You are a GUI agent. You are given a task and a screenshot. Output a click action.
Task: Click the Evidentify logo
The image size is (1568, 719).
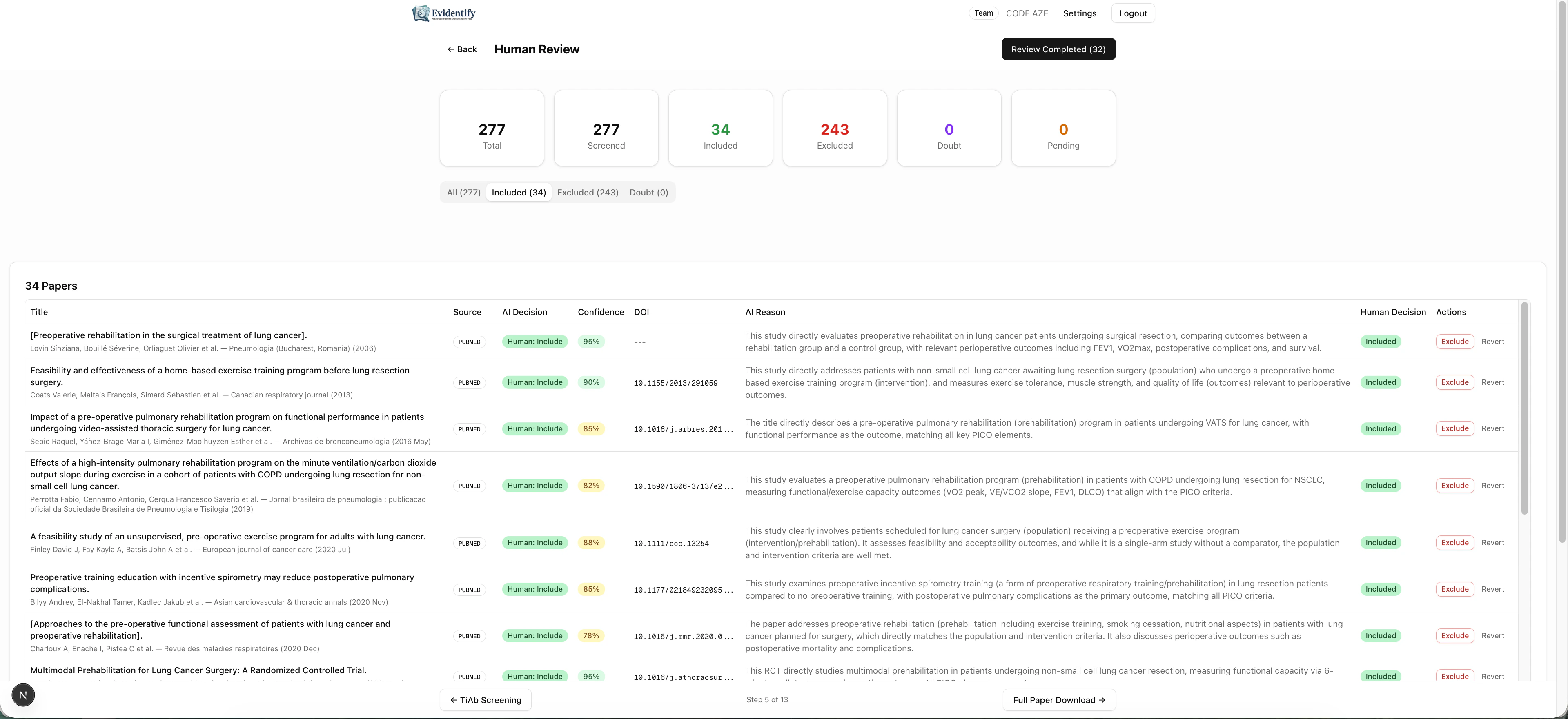[444, 13]
